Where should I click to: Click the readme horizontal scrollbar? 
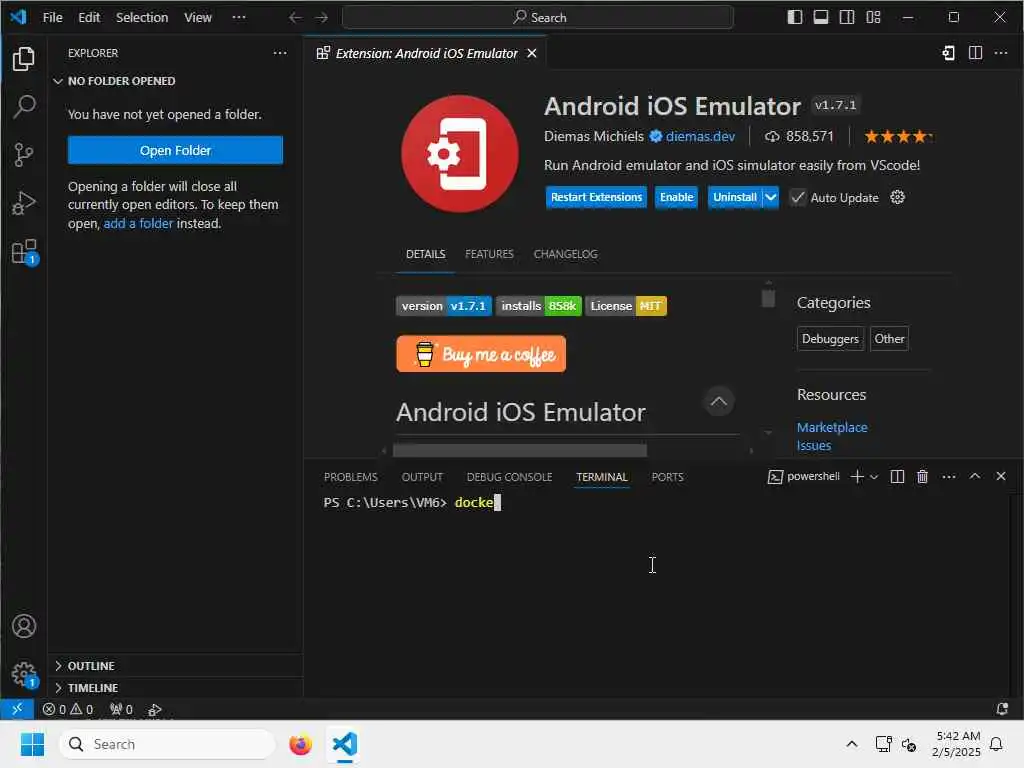tap(520, 450)
